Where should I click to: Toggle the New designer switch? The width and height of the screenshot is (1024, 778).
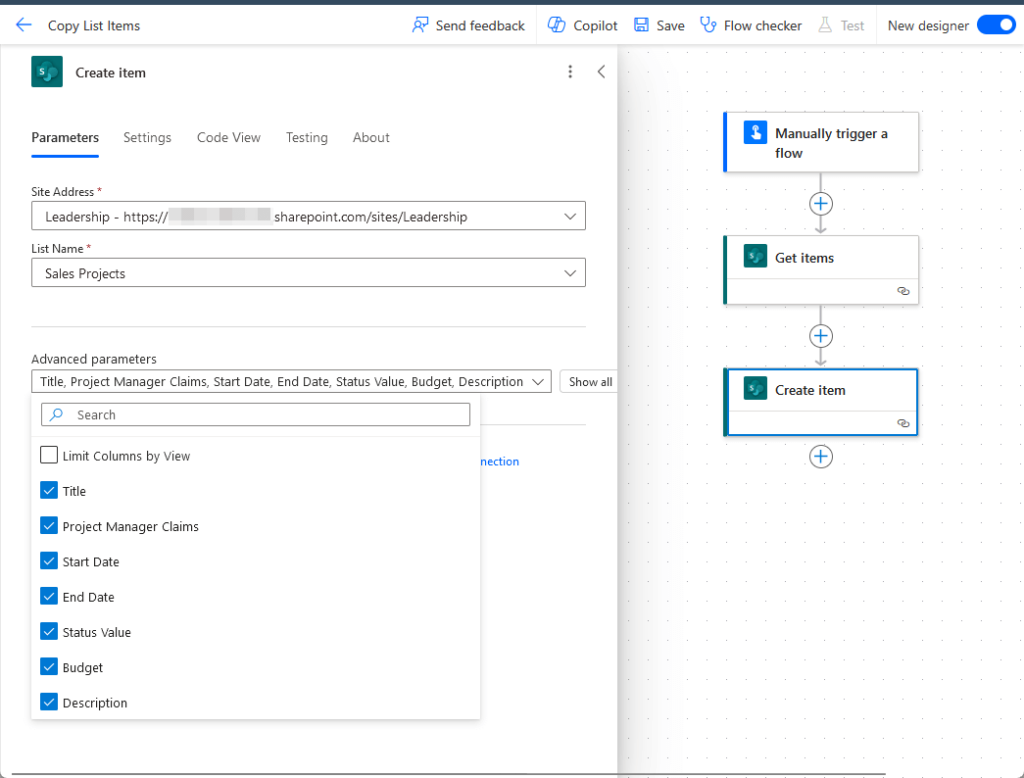click(x=995, y=25)
